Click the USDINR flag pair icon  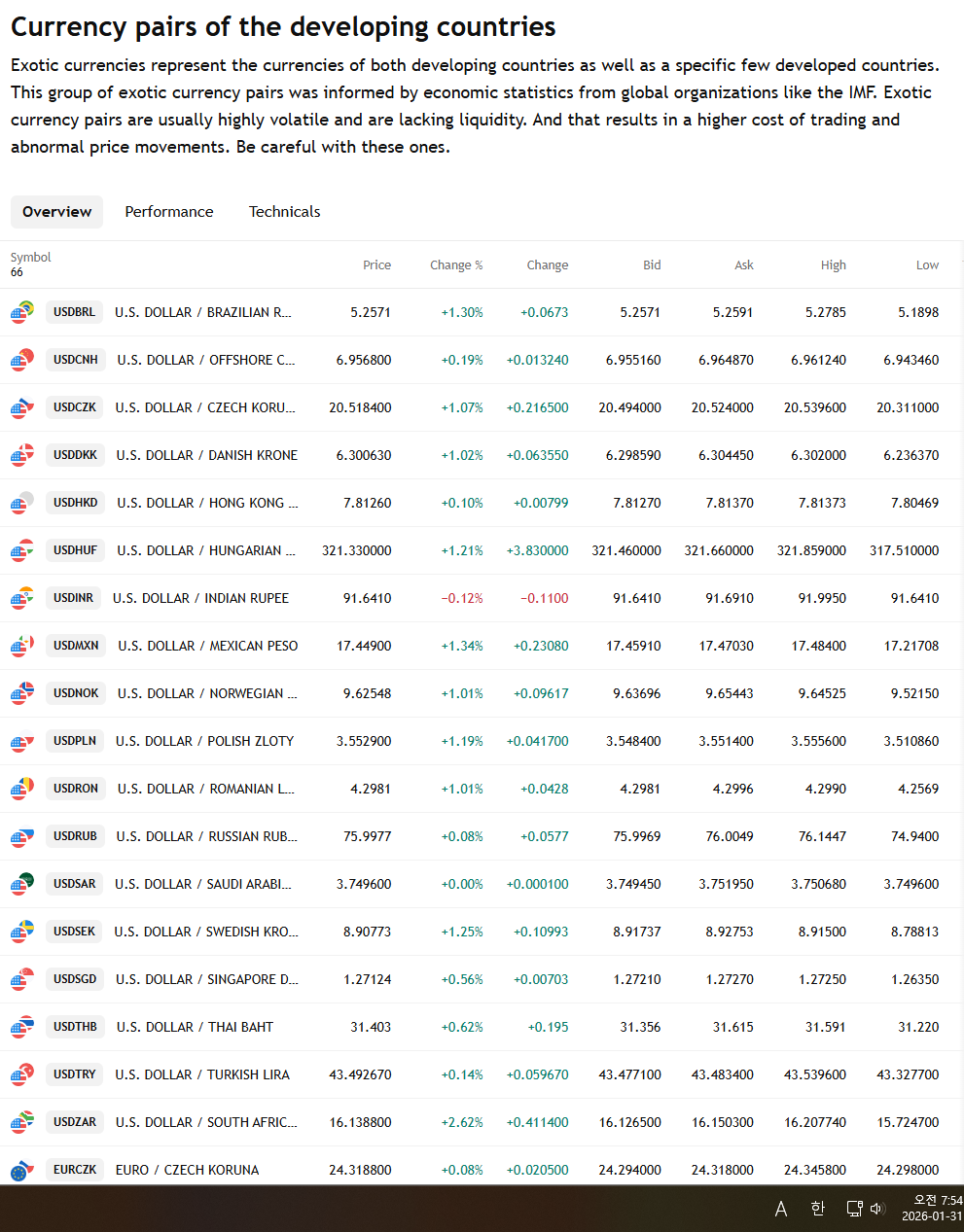22,598
